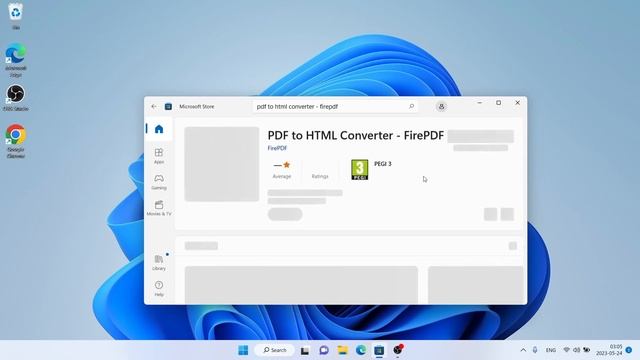Open the Apps section in the sidebar
The height and width of the screenshot is (360, 640).
(x=159, y=156)
